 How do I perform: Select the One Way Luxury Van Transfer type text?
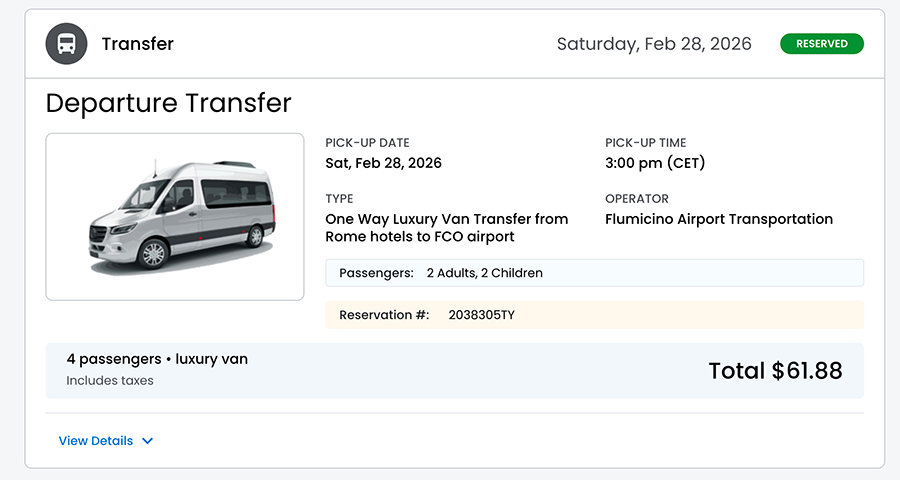(x=447, y=228)
